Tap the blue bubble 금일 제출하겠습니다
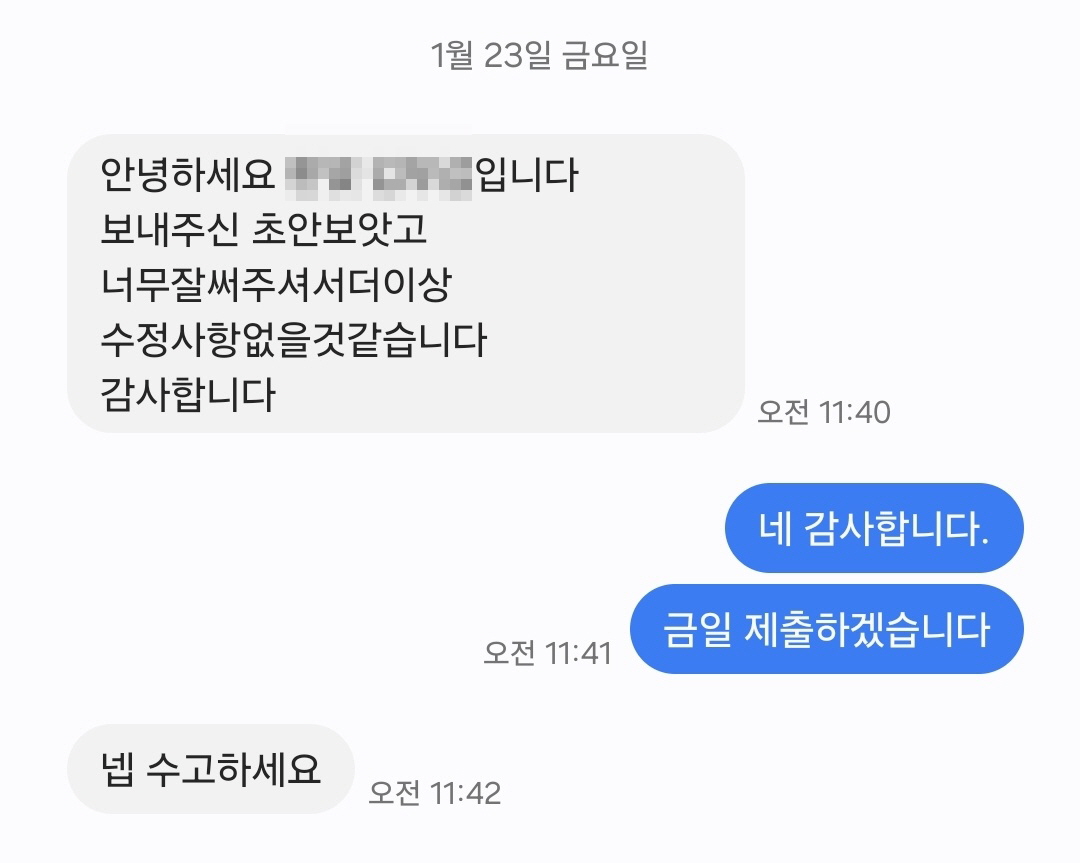Screen dimensions: 1080x863 click(x=827, y=629)
